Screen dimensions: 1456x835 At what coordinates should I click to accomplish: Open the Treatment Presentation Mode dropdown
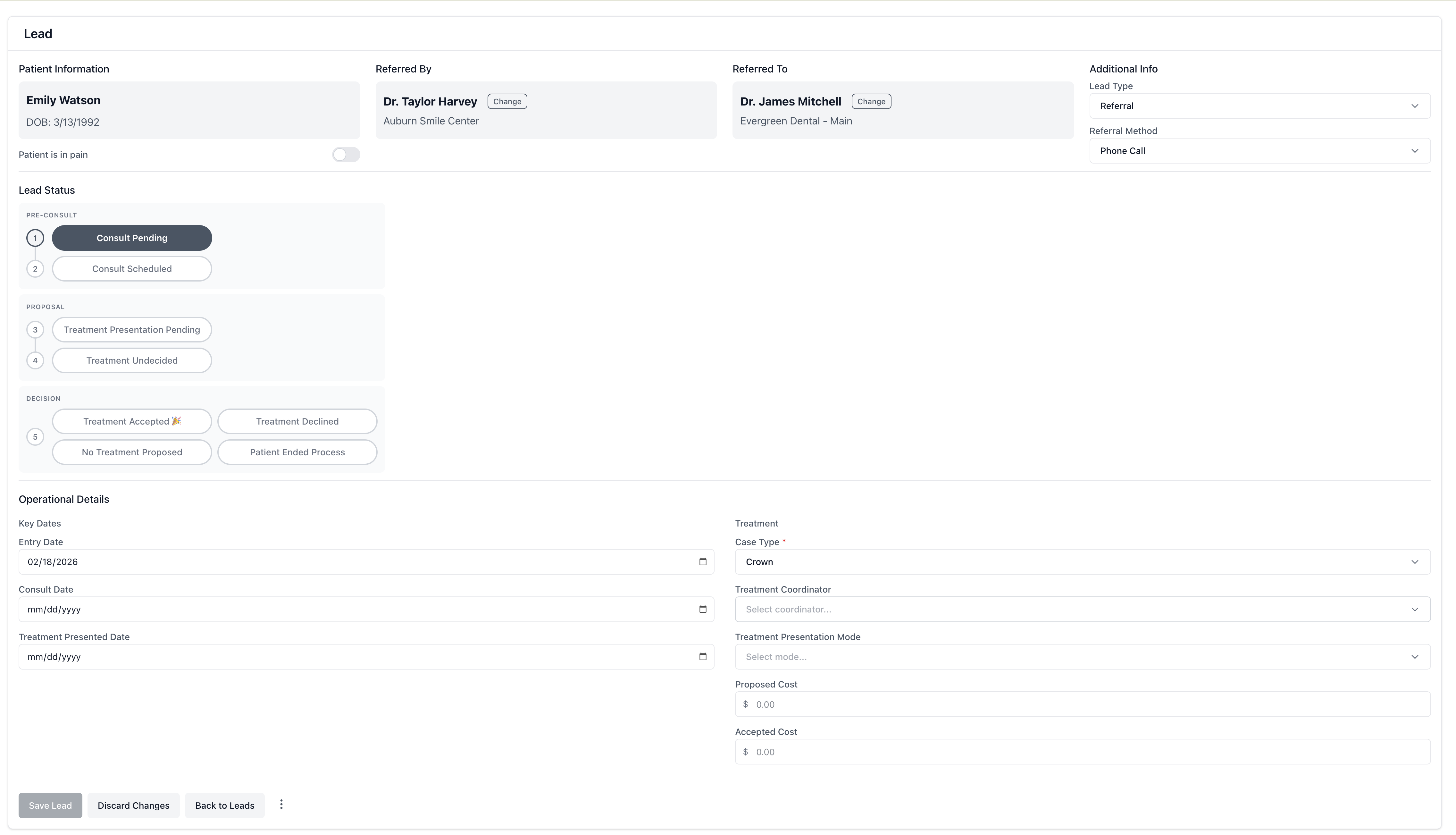point(1082,657)
